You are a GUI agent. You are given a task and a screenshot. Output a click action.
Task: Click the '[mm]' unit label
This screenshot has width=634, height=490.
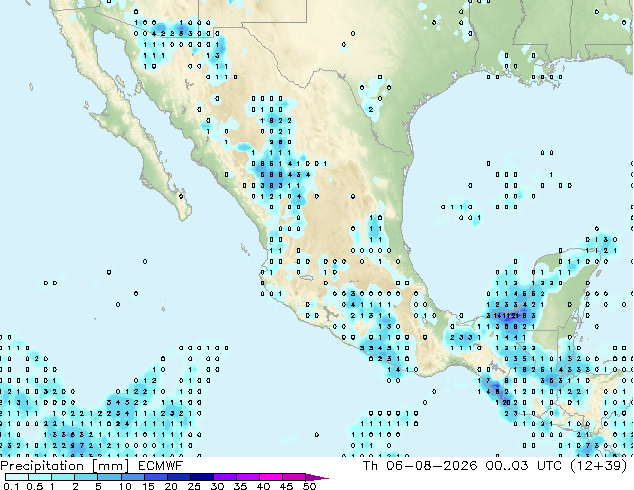111,466
